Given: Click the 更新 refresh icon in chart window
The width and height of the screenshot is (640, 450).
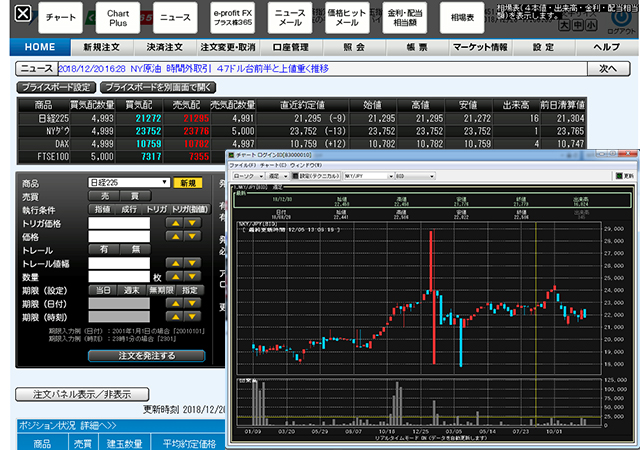Looking at the screenshot, I should tap(629, 175).
